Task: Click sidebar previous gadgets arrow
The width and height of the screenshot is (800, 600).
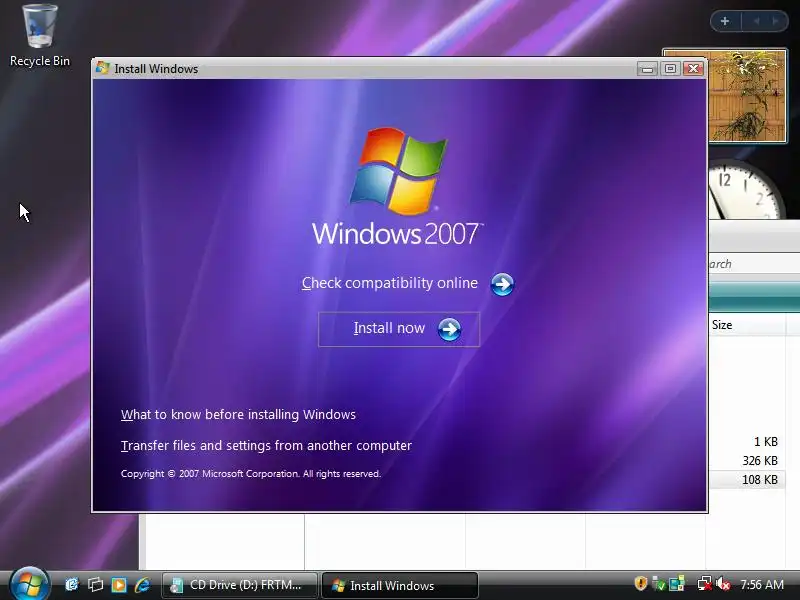Action: [x=756, y=21]
